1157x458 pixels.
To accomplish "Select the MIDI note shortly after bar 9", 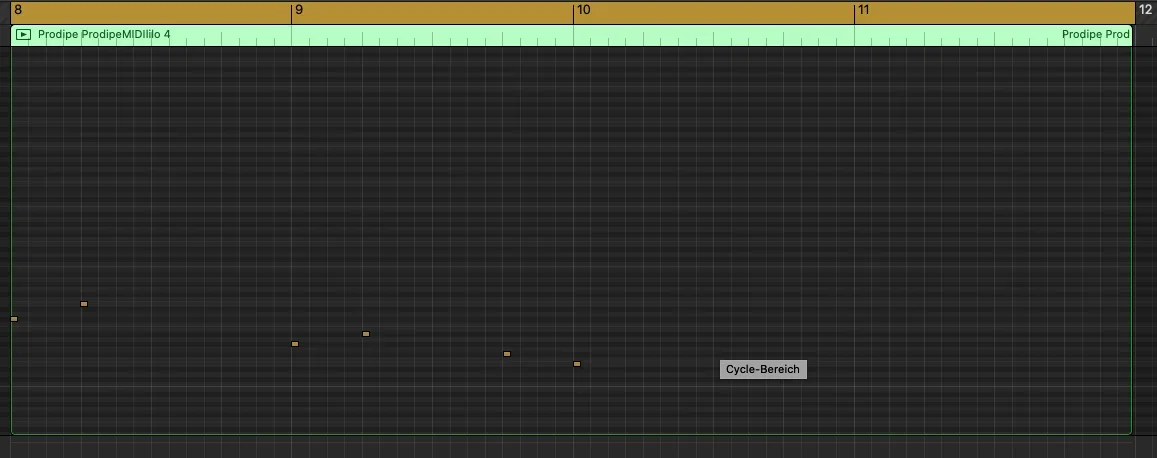I will point(366,334).
